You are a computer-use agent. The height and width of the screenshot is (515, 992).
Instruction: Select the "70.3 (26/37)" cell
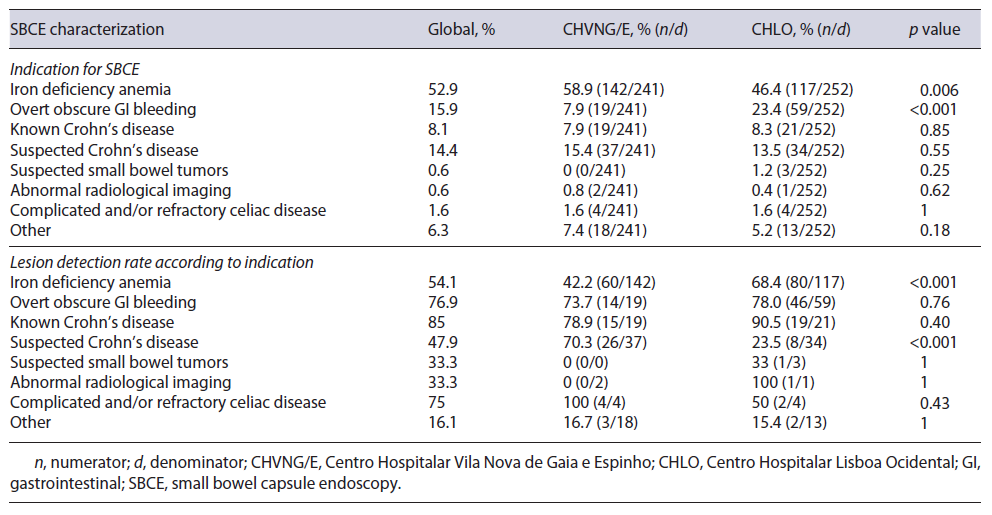[x=606, y=342]
